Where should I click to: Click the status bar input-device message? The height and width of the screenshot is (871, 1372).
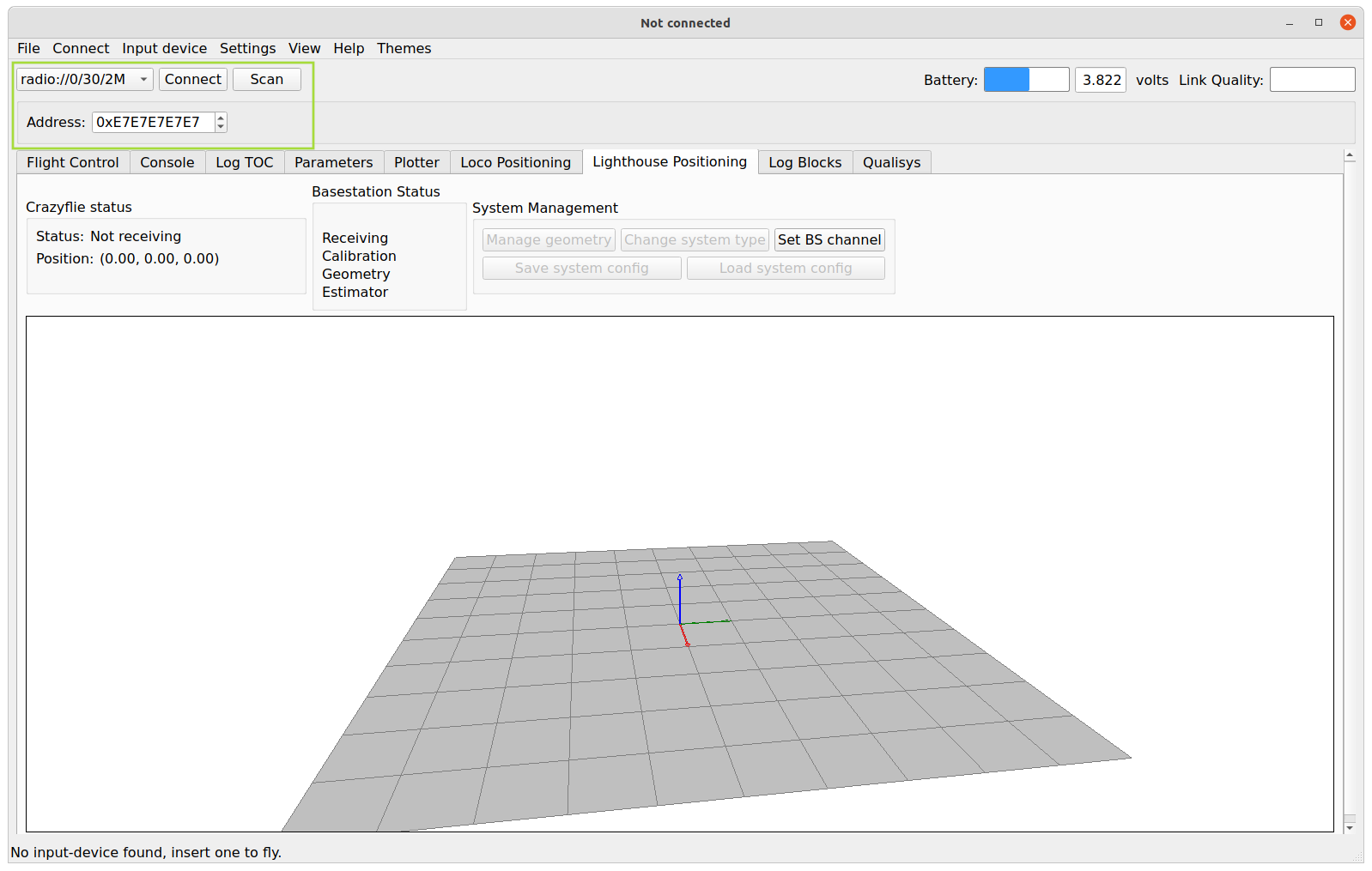pyautogui.click(x=146, y=852)
